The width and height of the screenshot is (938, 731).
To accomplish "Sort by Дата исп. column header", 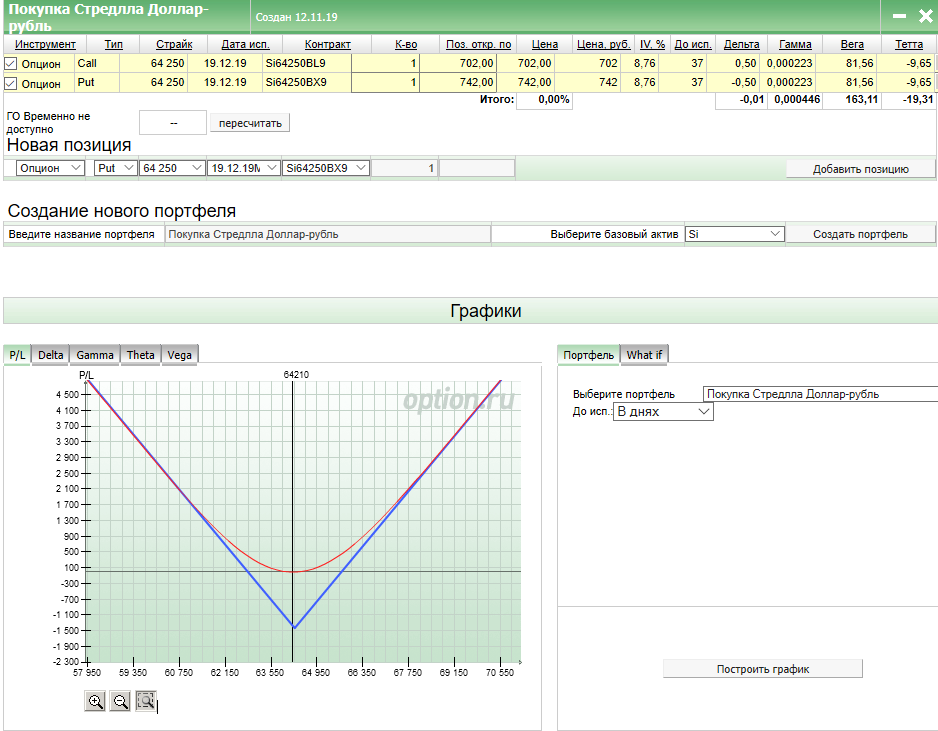I will (245, 44).
